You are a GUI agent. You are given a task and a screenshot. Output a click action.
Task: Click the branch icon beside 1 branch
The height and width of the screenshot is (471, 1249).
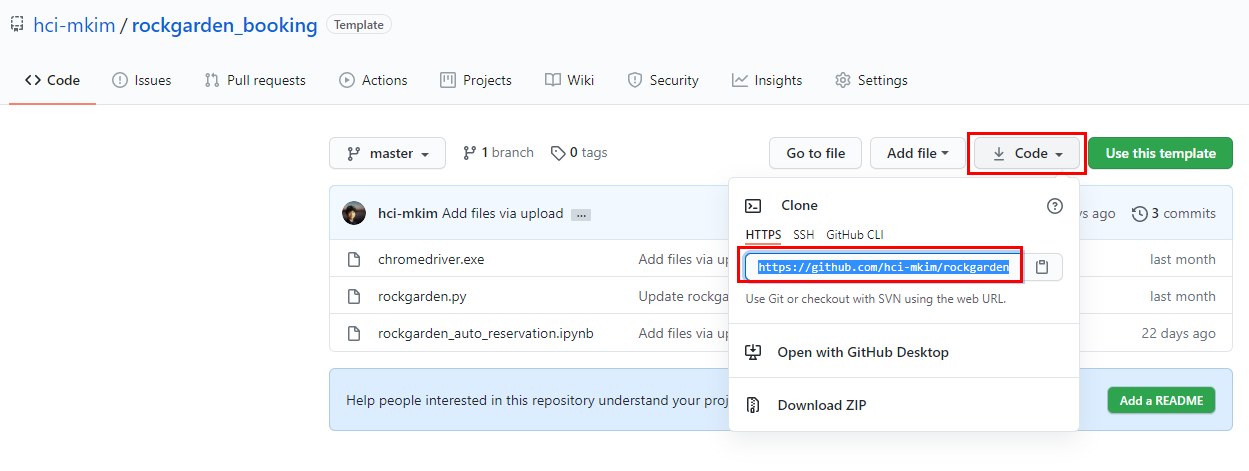pyautogui.click(x=469, y=153)
